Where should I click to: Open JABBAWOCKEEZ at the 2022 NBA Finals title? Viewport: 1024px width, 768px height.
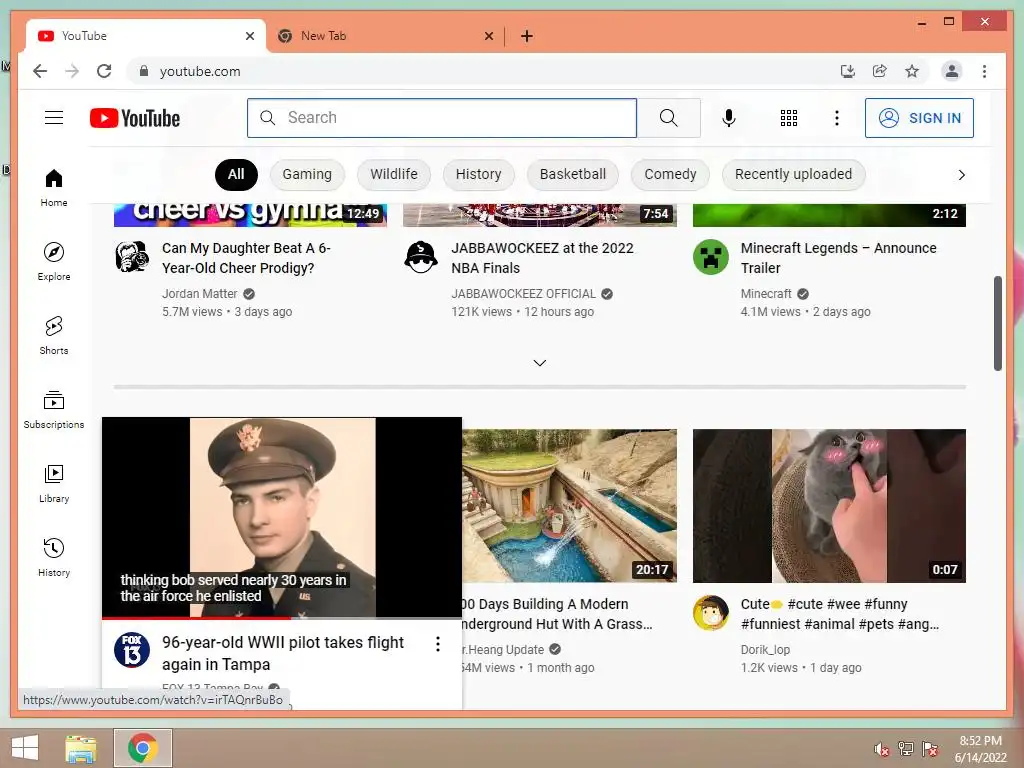point(542,258)
